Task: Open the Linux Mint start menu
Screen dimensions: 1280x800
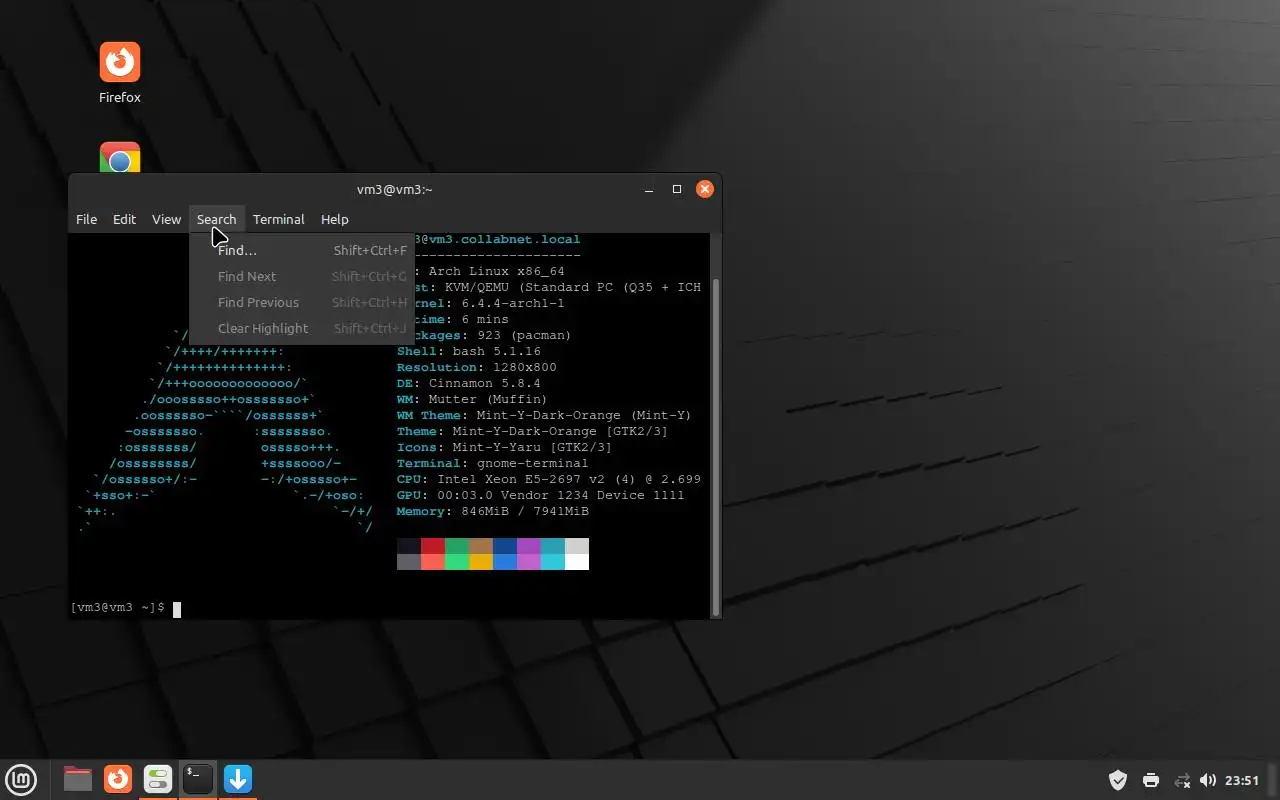Action: click(x=22, y=779)
